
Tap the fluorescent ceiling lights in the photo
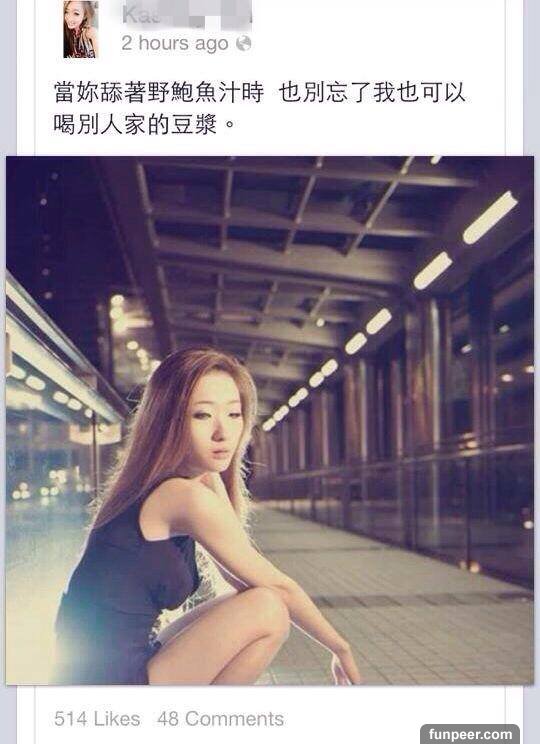pyautogui.click(x=489, y=218)
